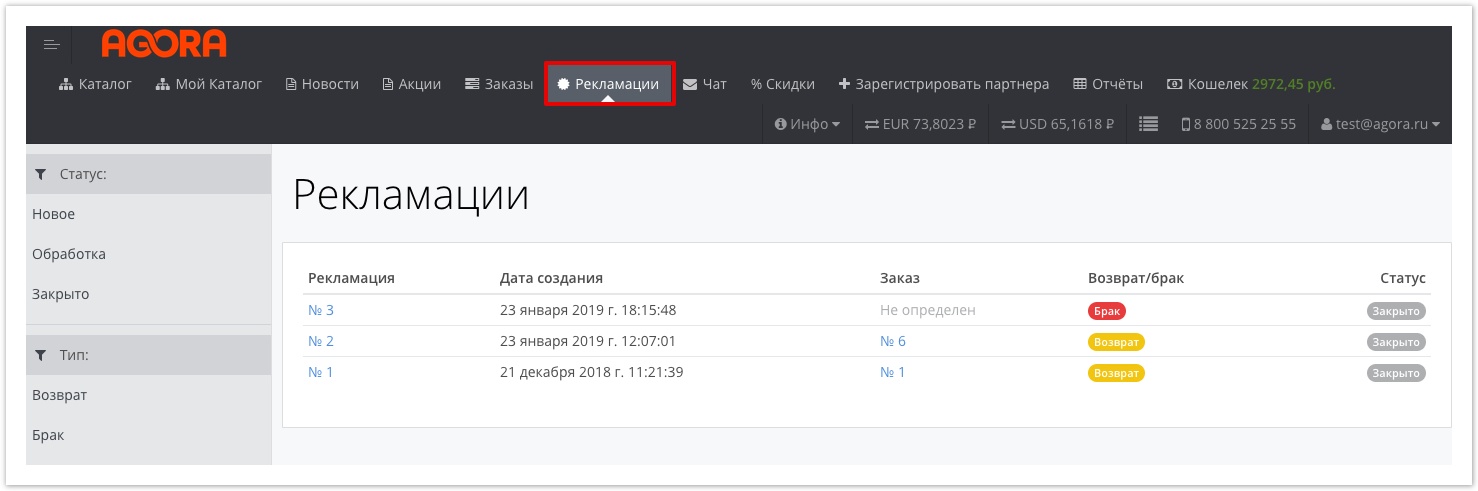Click phone number 8 800 525 25 55
Image resolution: width=1478 pixels, height=491 pixels.
pos(1238,124)
